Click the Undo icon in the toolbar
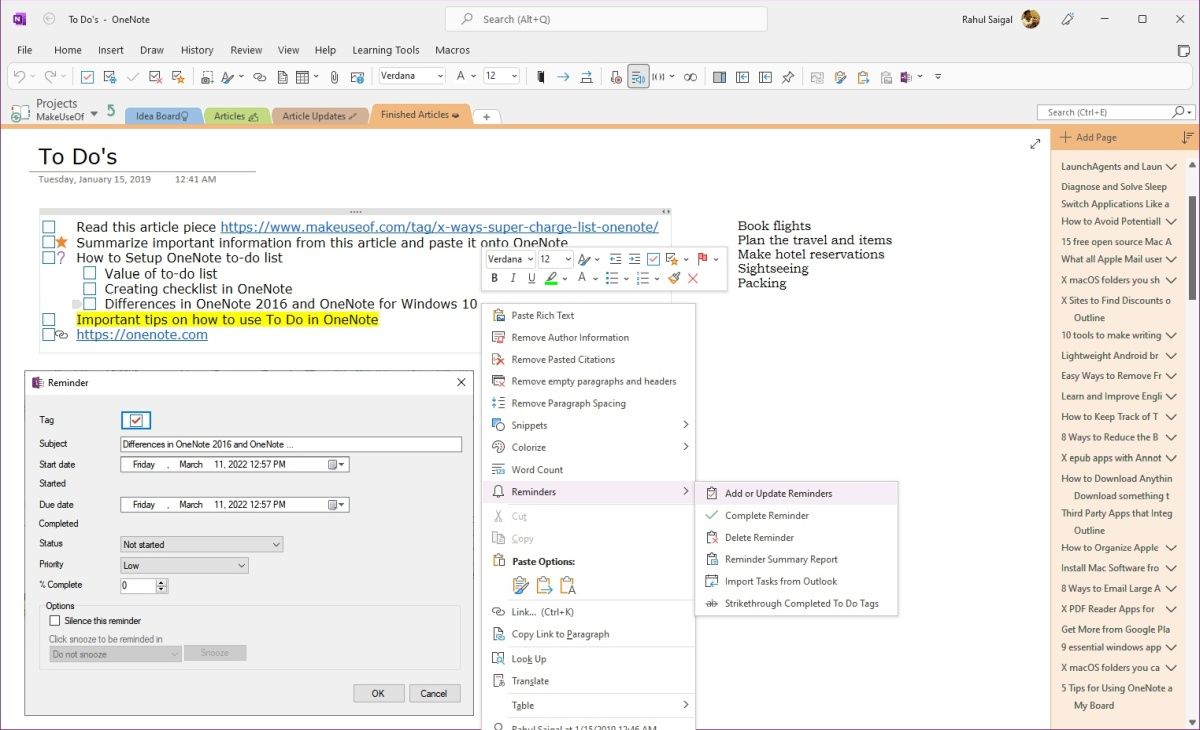This screenshot has width=1200, height=730. click(x=21, y=76)
